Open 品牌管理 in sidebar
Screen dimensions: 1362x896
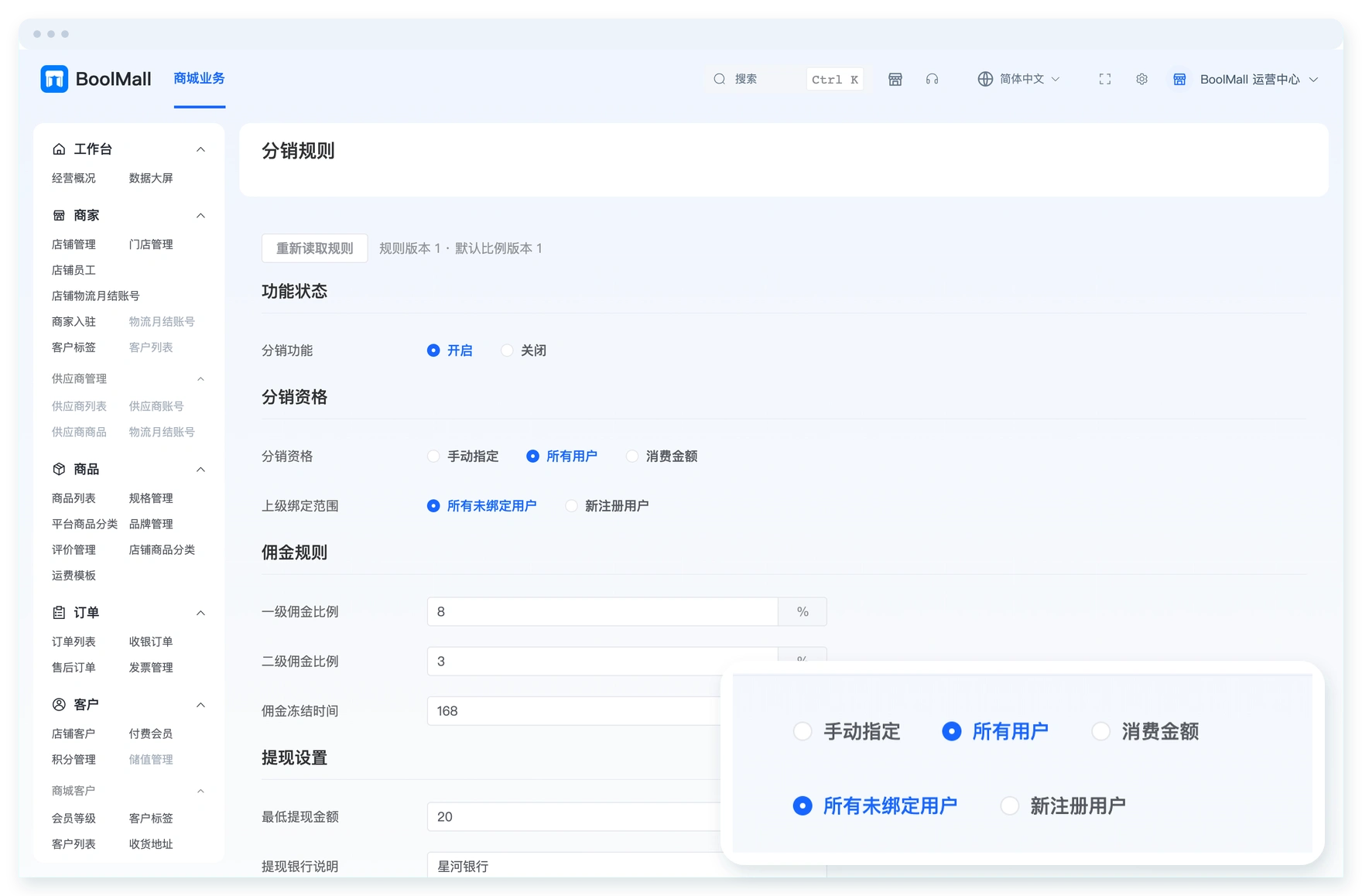(x=151, y=524)
